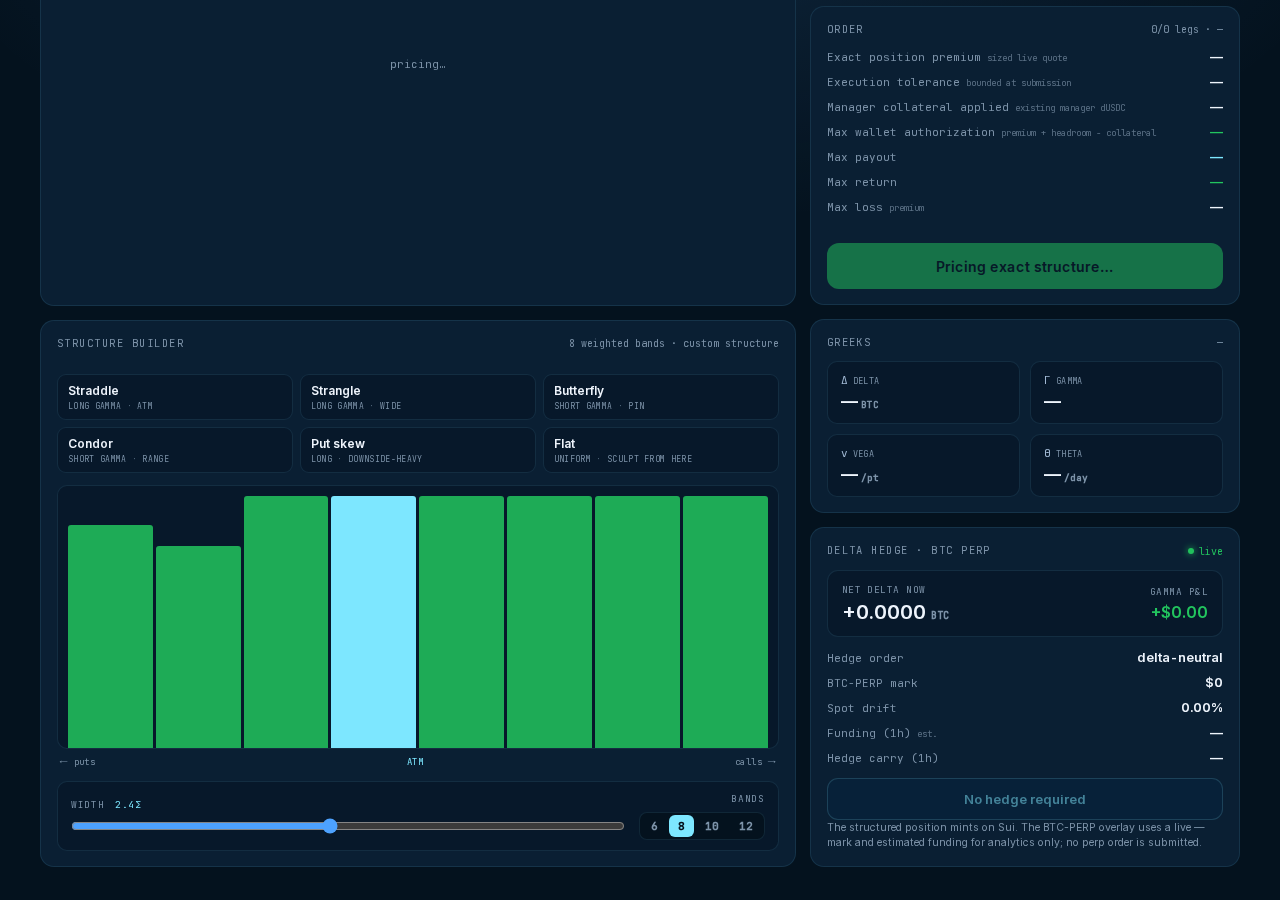Set bands to 12
This screenshot has height=900, width=1280.
[x=746, y=826]
